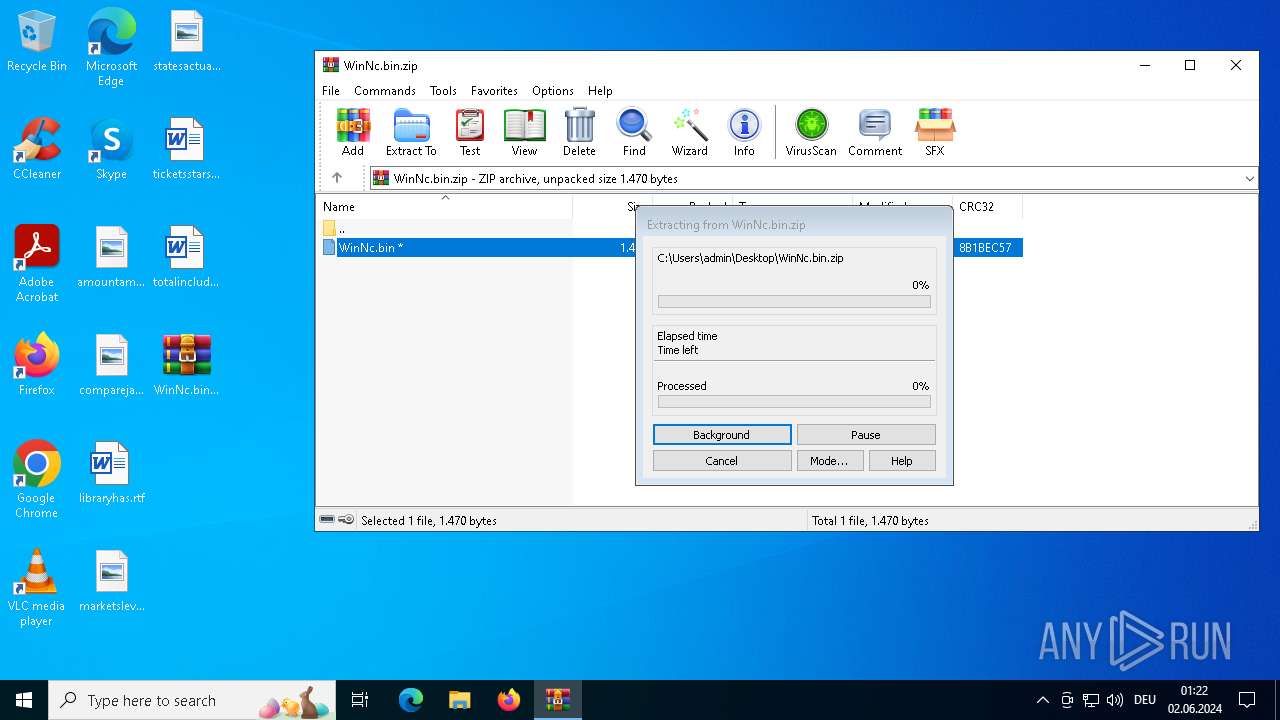Click the file extraction progress bar

pos(794,302)
